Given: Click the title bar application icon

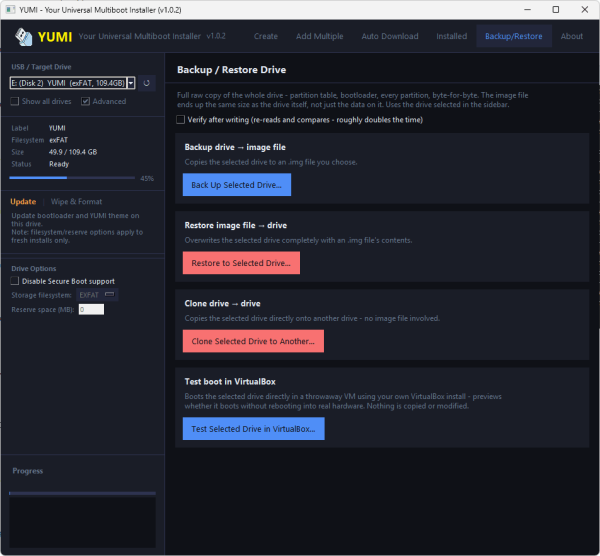Looking at the screenshot, I should (x=10, y=10).
